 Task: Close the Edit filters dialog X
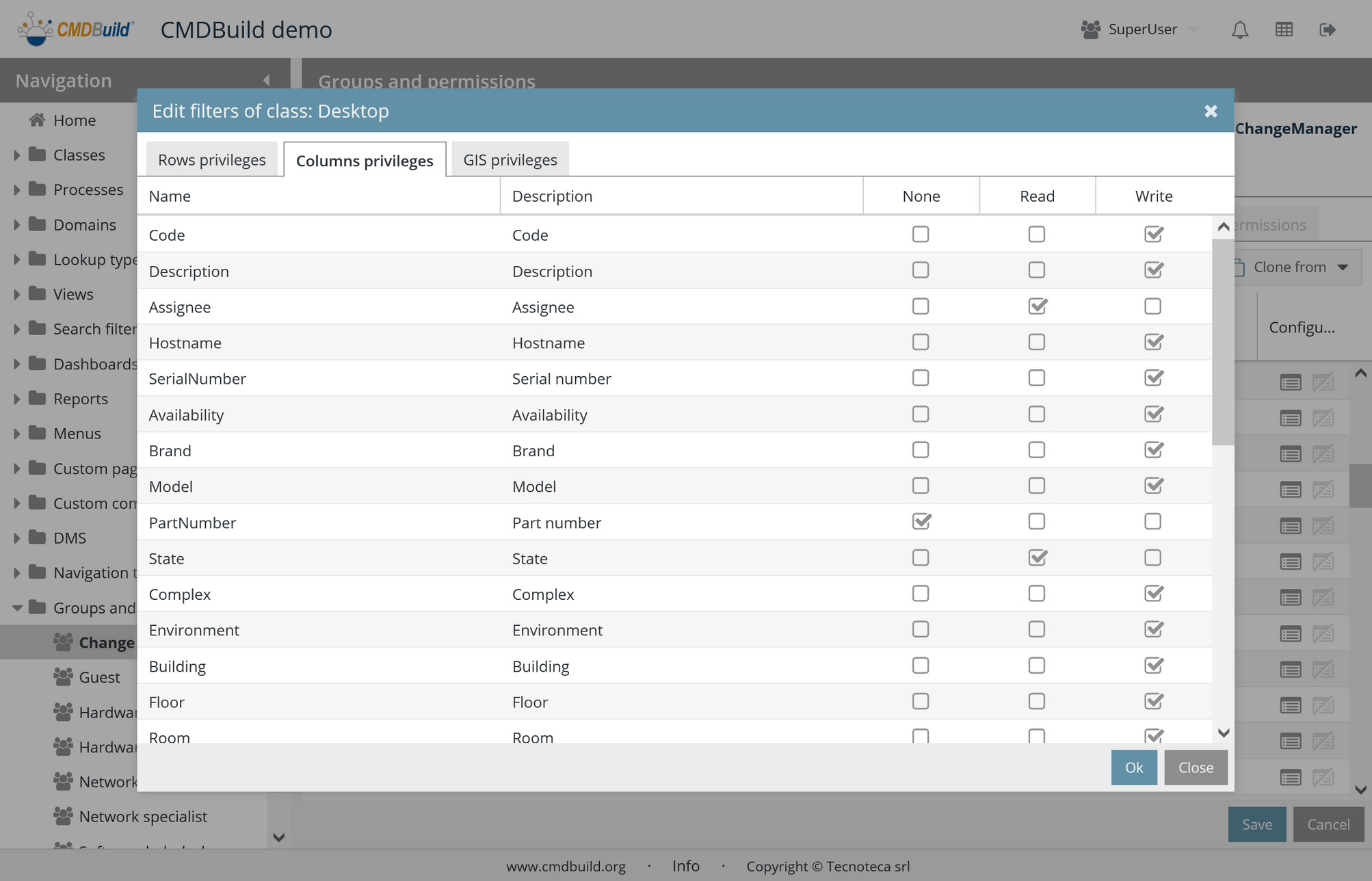pyautogui.click(x=1211, y=111)
